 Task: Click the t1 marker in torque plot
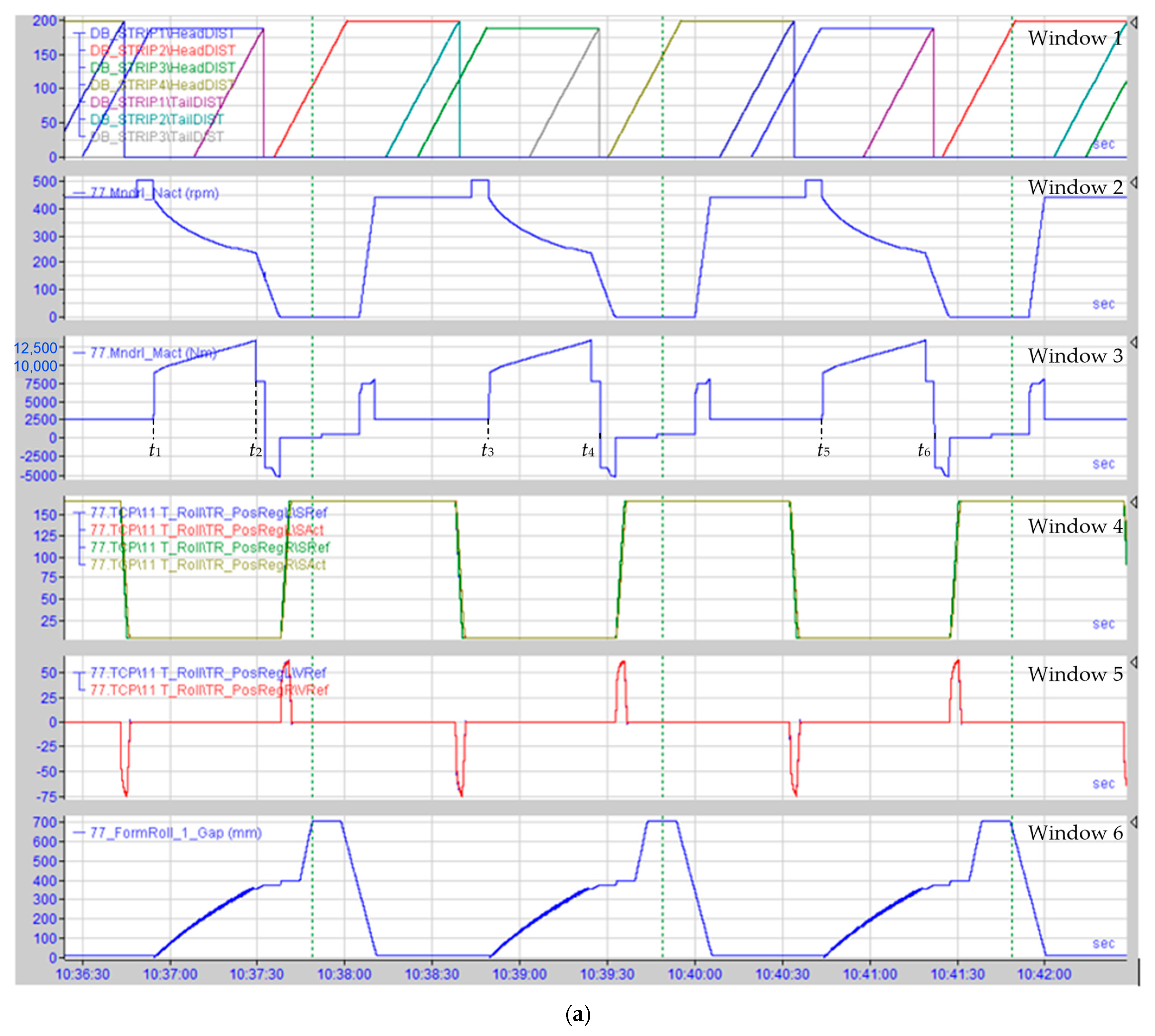click(x=154, y=451)
